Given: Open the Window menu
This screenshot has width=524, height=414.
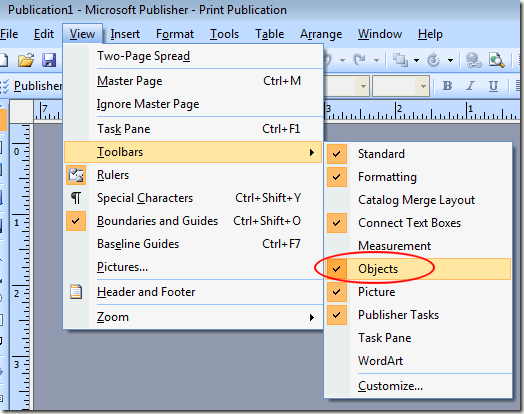Looking at the screenshot, I should point(380,34).
